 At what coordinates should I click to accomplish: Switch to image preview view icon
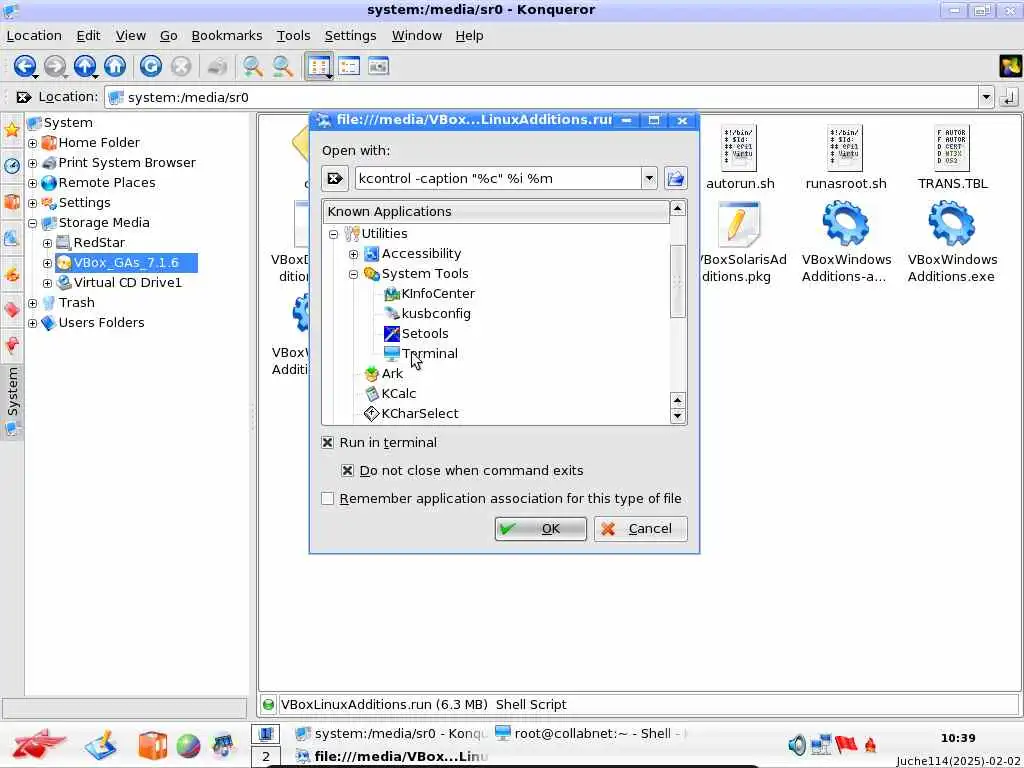(379, 66)
